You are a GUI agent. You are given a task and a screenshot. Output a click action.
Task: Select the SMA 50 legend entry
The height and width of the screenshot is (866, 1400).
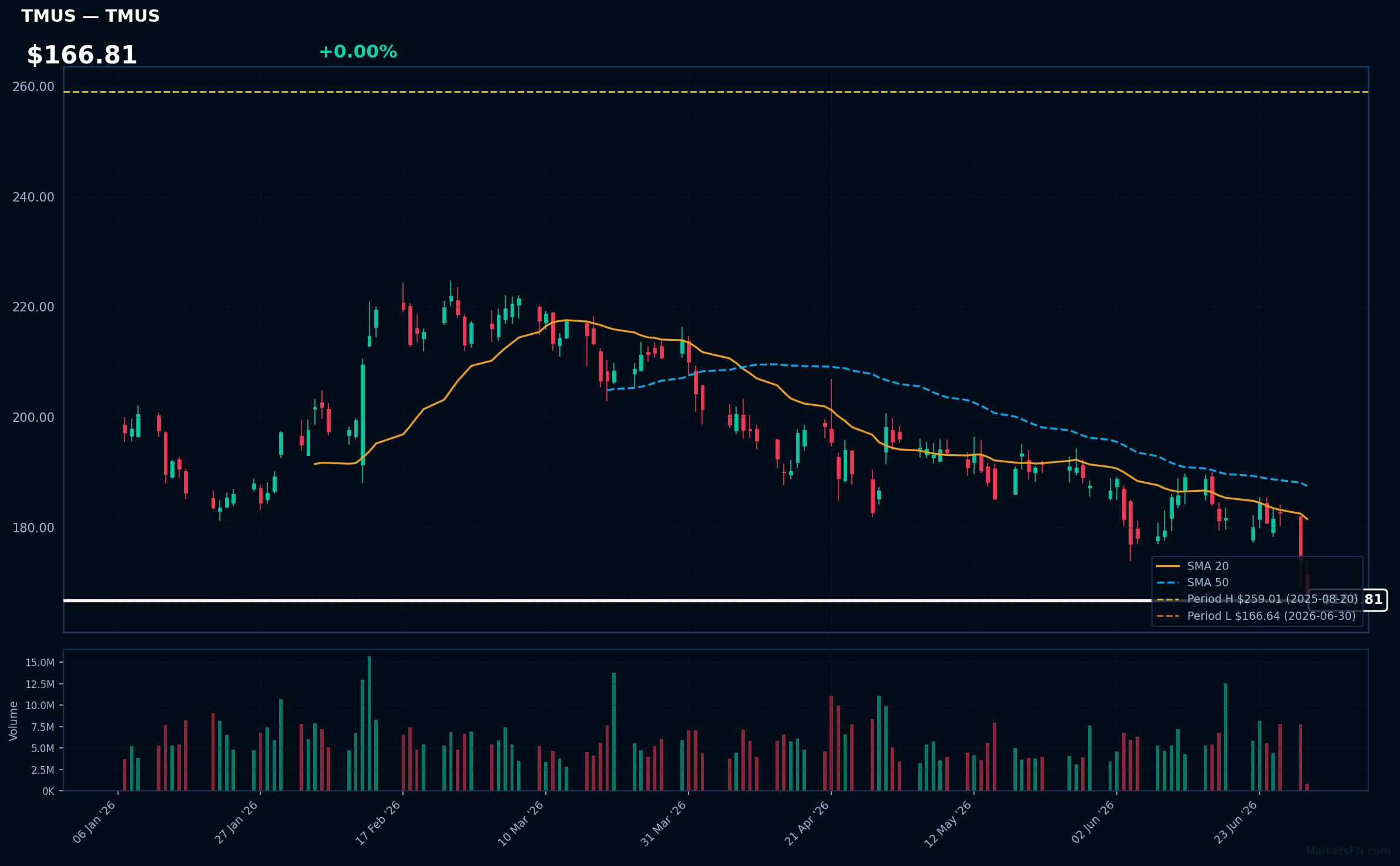1193,583
